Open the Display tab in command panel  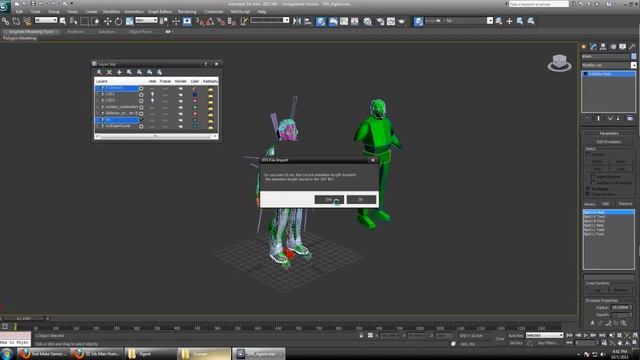(x=622, y=47)
